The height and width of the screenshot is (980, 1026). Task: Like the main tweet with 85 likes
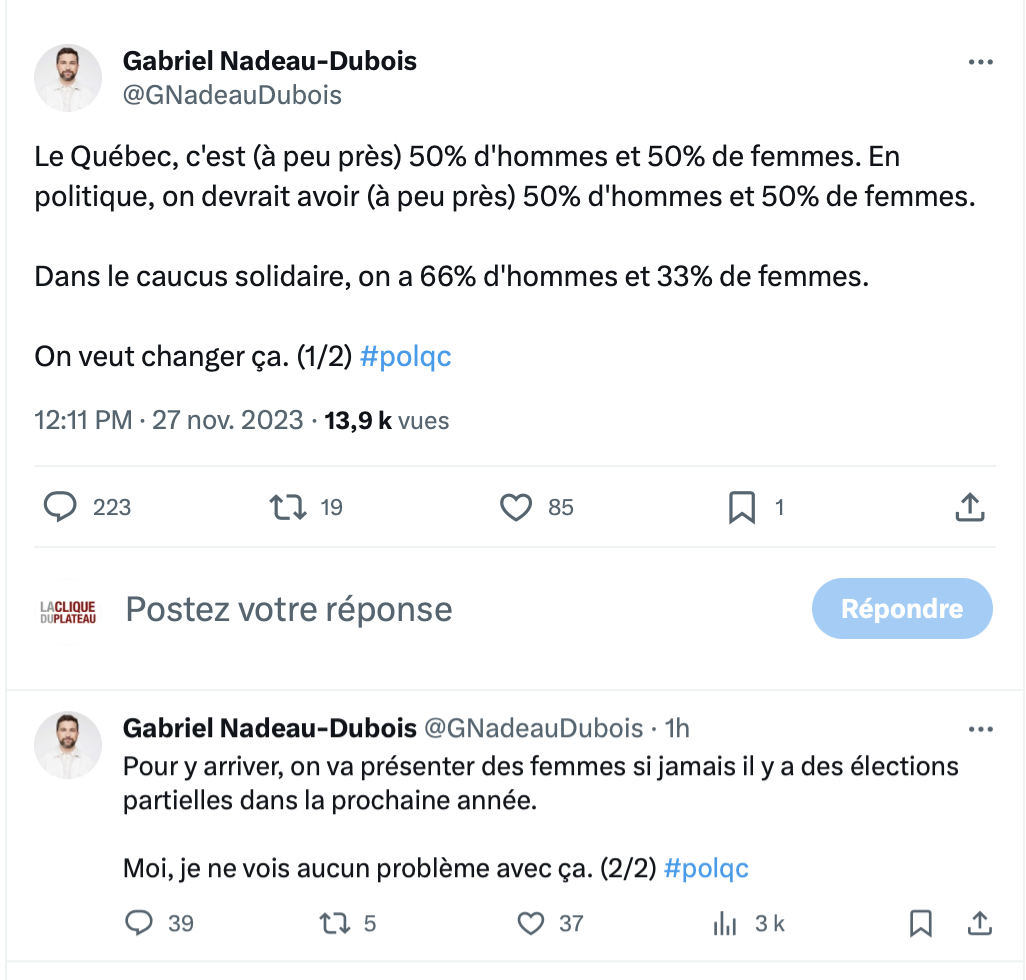click(516, 507)
